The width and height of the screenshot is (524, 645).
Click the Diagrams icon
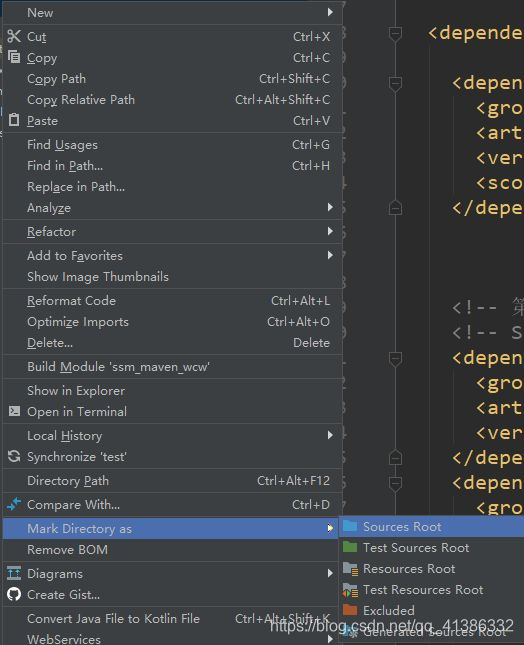[x=14, y=573]
